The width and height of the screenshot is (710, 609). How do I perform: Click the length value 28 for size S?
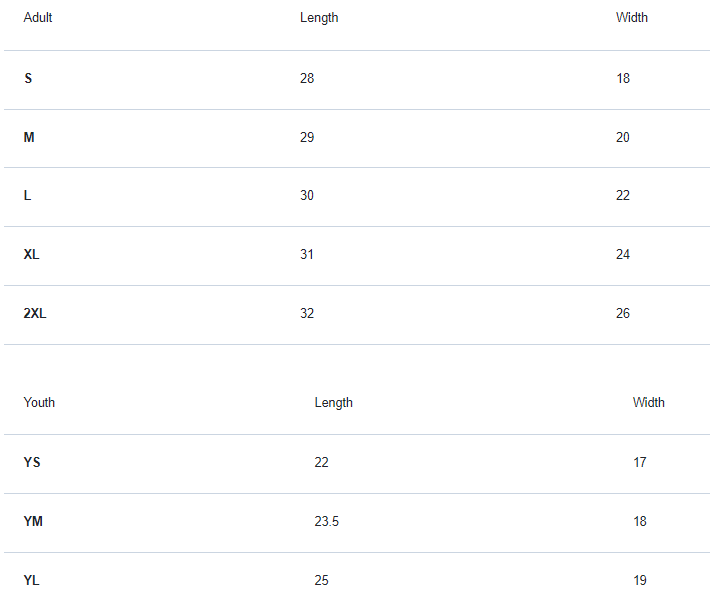[307, 79]
